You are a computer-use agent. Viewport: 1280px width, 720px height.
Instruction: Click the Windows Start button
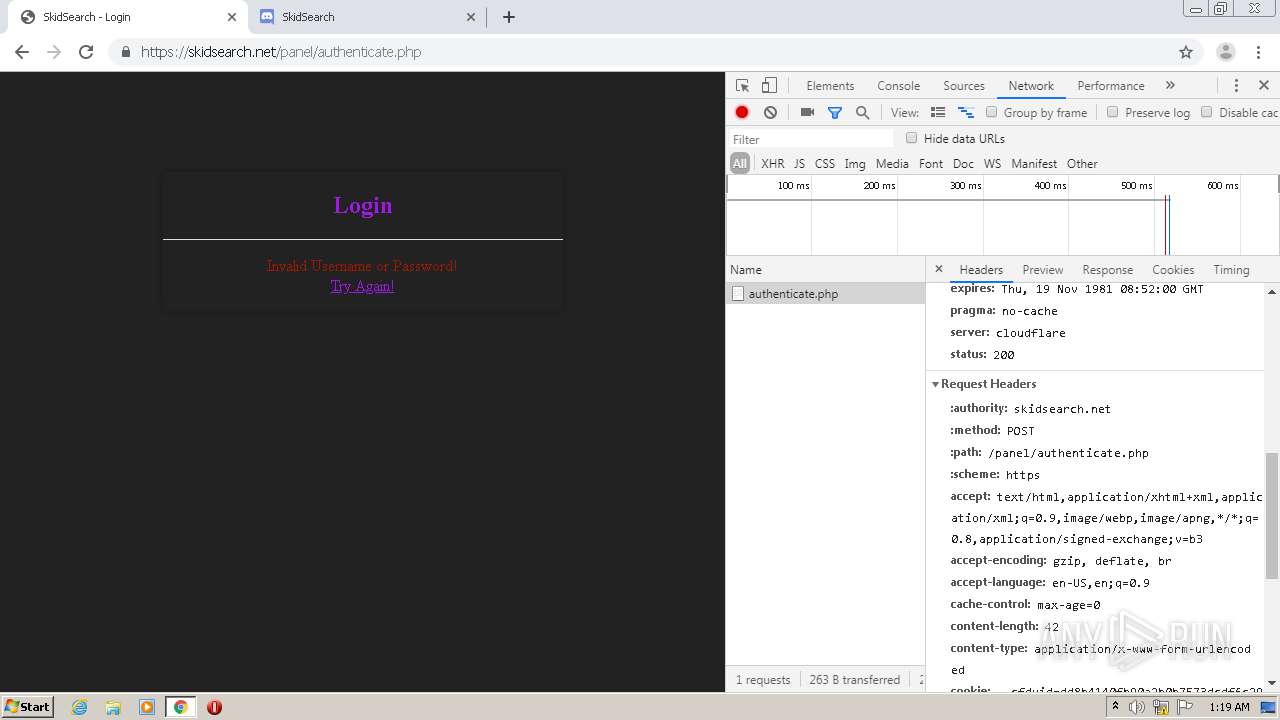pyautogui.click(x=28, y=707)
